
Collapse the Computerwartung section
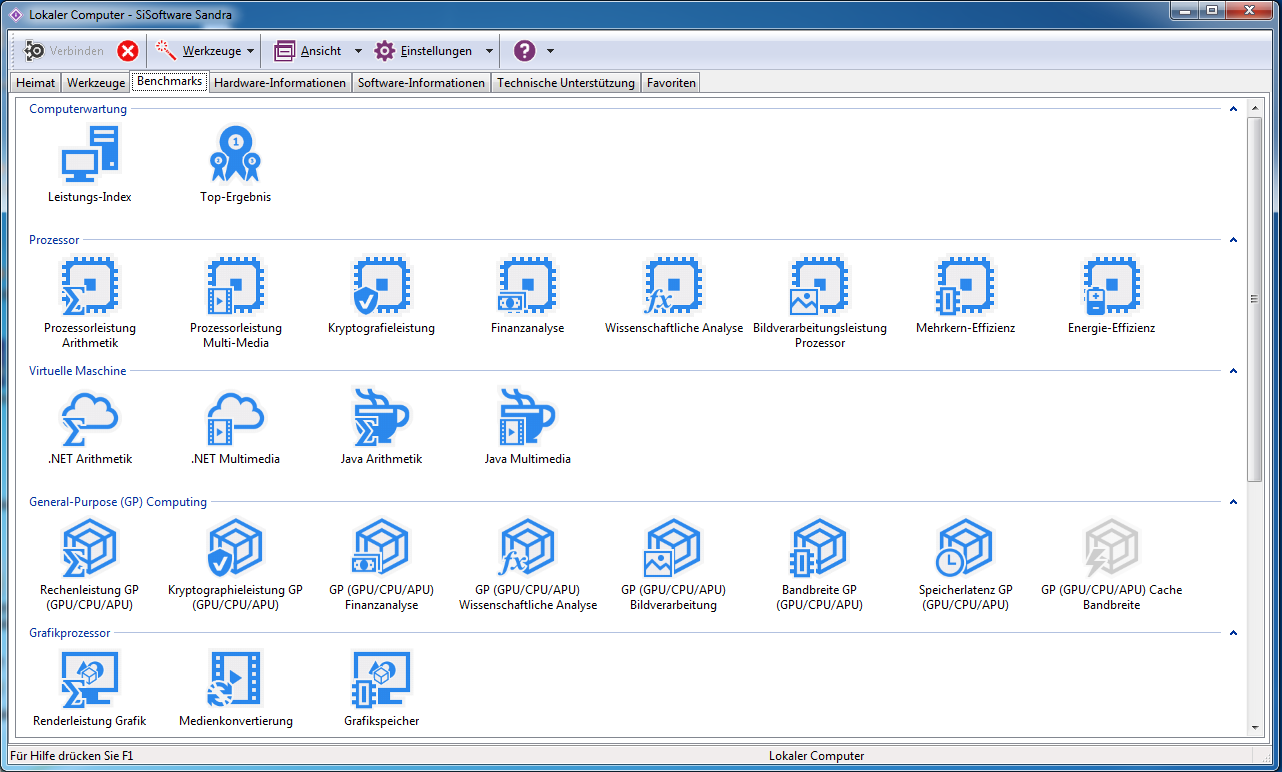point(1233,109)
